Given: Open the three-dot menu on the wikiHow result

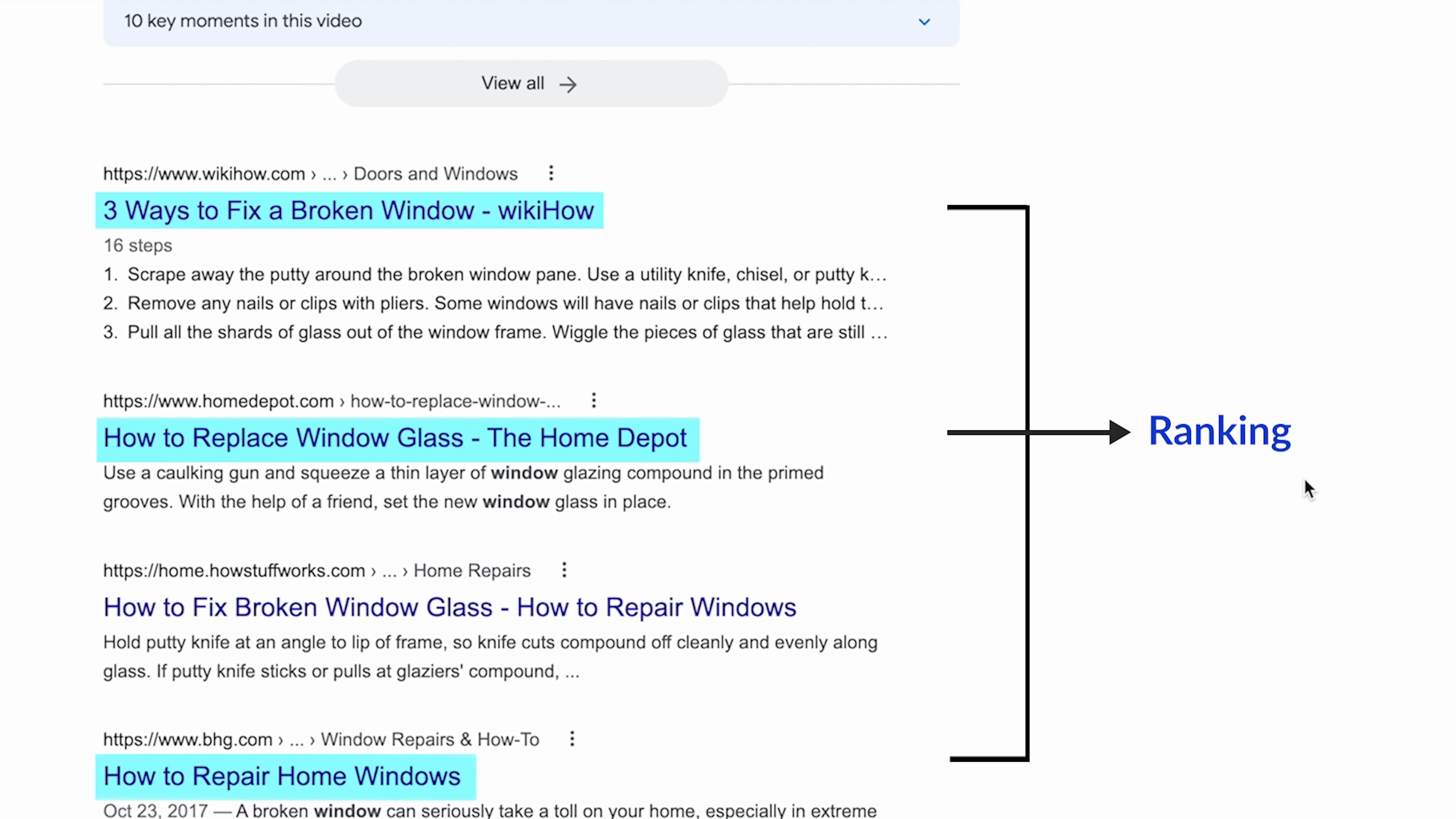Looking at the screenshot, I should [551, 174].
